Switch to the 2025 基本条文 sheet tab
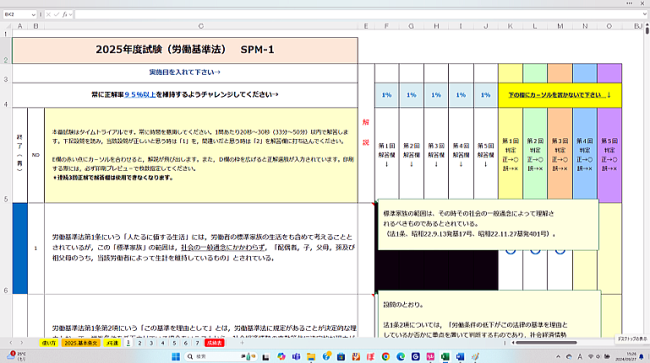The height and width of the screenshot is (363, 650). [81, 343]
